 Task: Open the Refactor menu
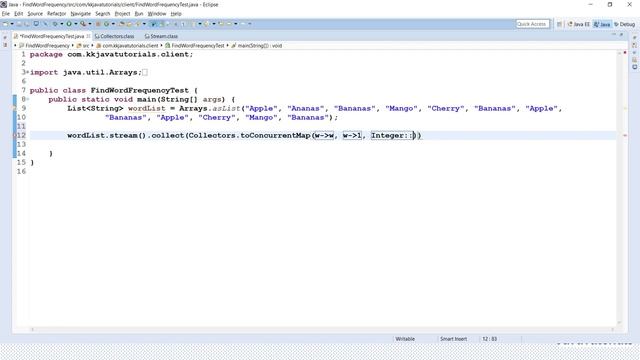(56, 13)
